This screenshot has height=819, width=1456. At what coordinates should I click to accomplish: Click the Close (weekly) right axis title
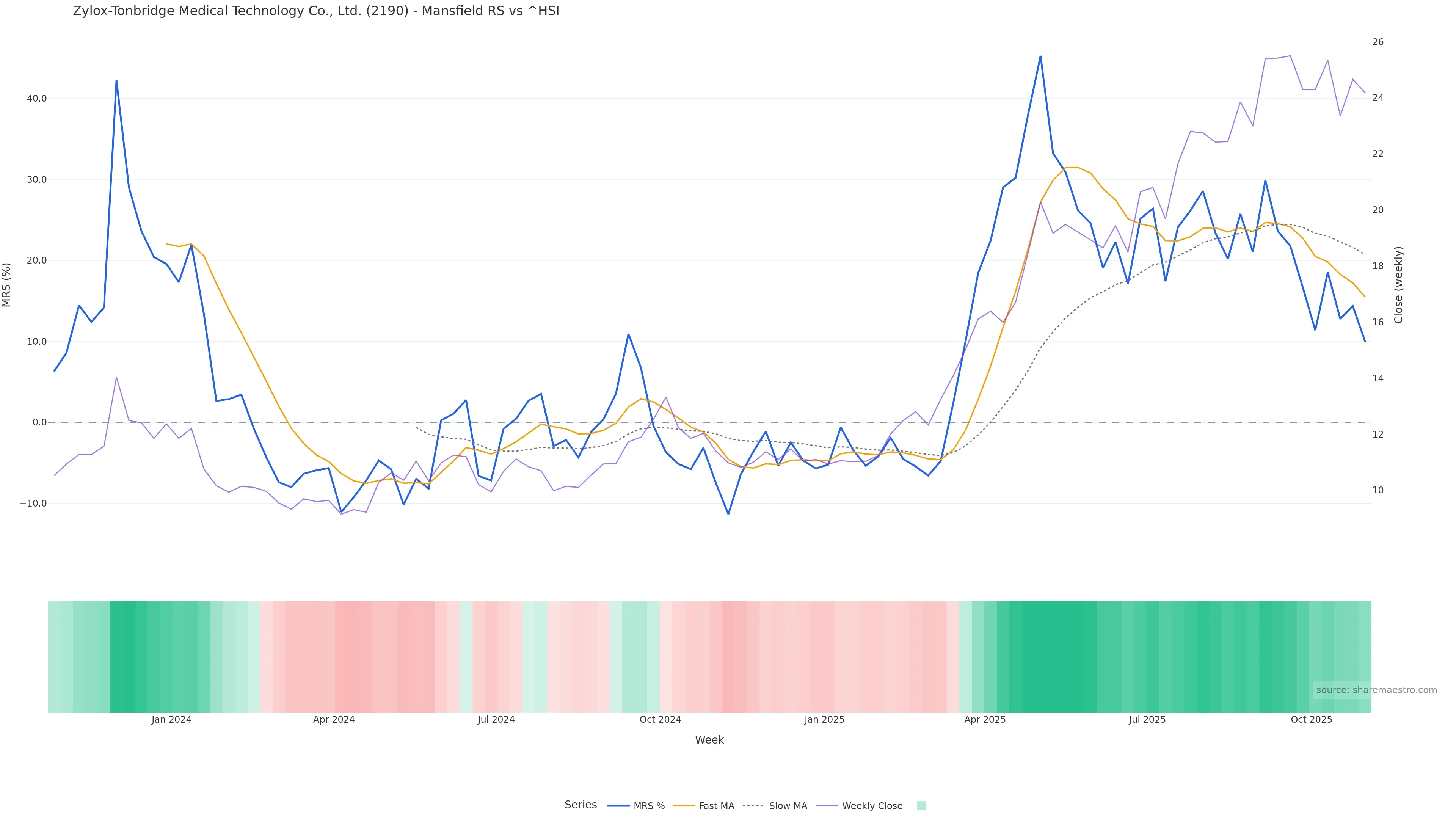coord(1398,285)
